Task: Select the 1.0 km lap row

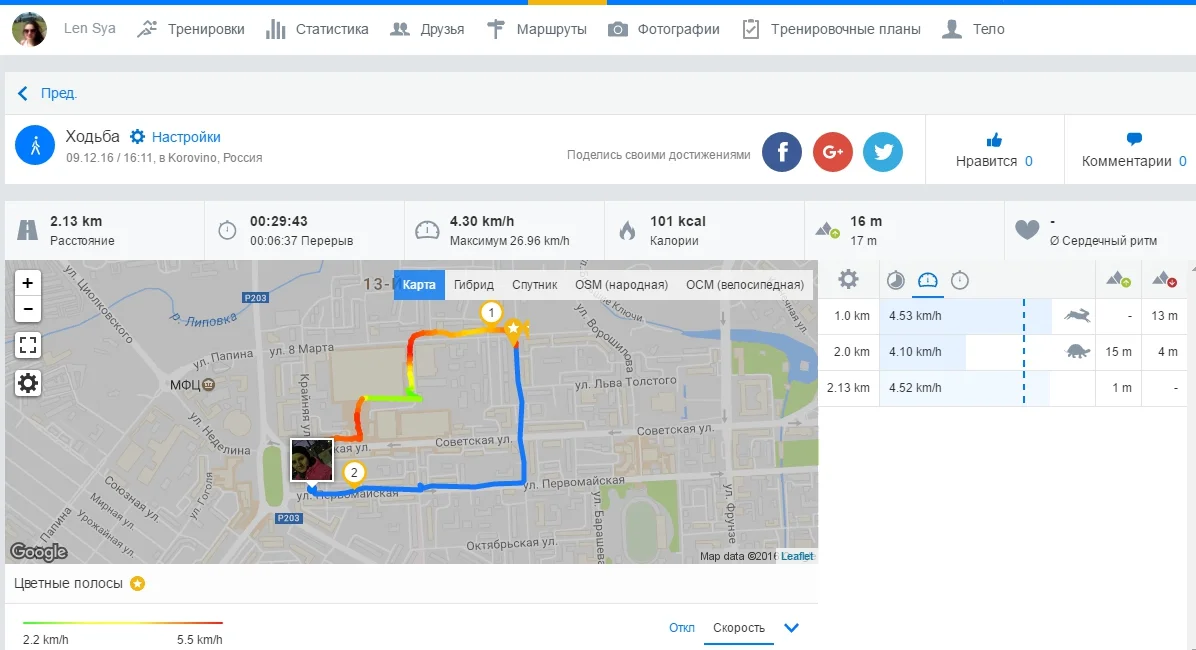Action: click(1001, 316)
